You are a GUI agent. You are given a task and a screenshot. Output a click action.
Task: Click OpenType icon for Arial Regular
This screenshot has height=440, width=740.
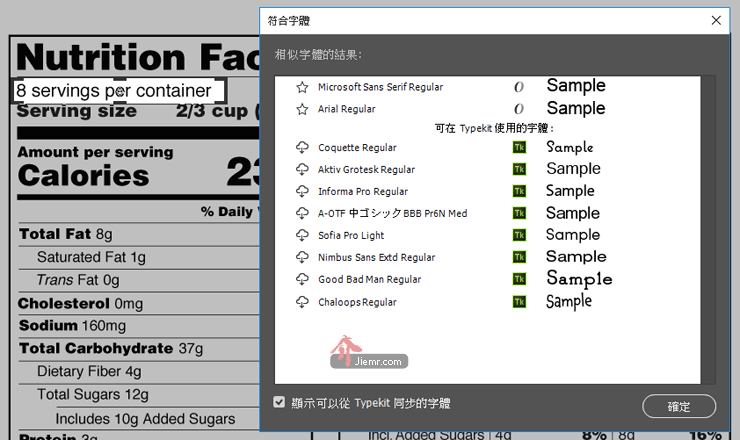[x=519, y=109]
